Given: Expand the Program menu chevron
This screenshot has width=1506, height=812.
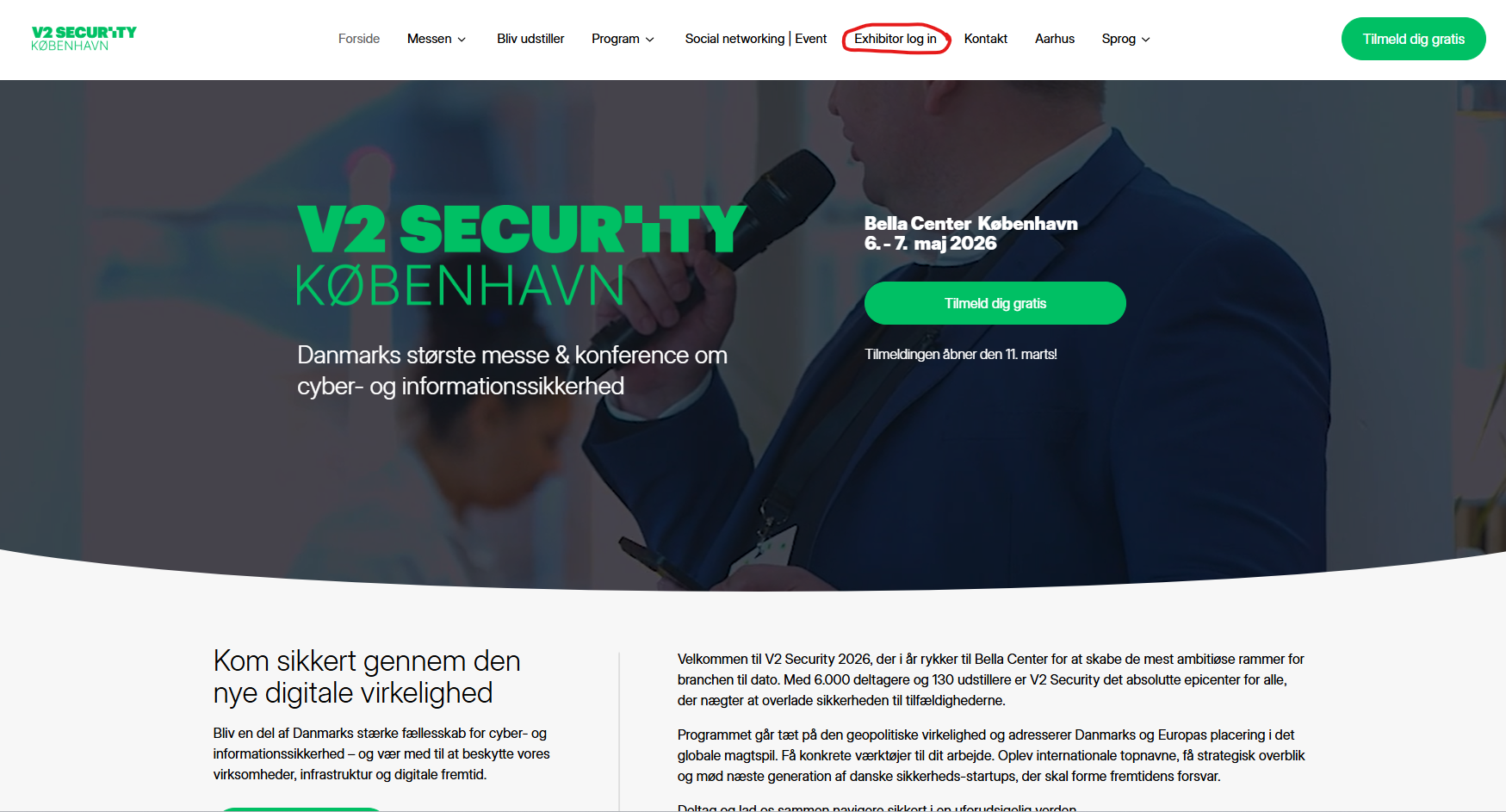Looking at the screenshot, I should [650, 40].
